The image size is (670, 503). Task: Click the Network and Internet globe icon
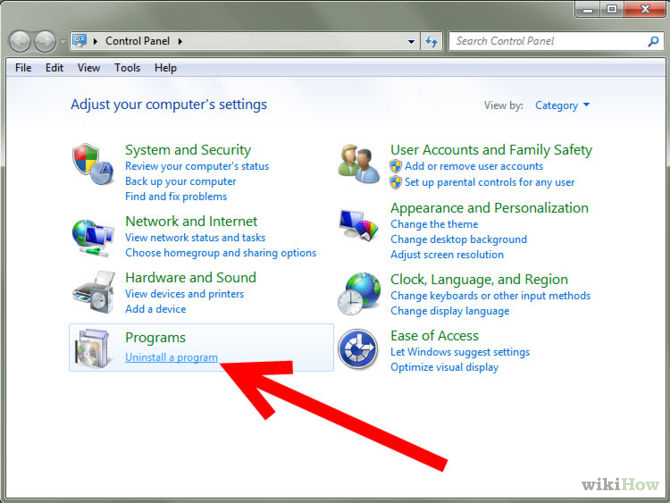tap(93, 236)
